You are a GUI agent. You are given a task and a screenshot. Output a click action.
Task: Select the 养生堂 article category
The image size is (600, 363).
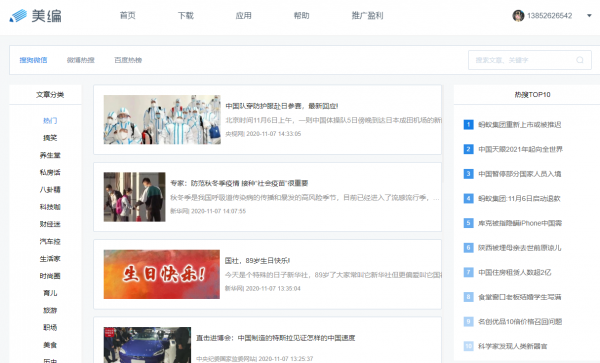tap(50, 155)
